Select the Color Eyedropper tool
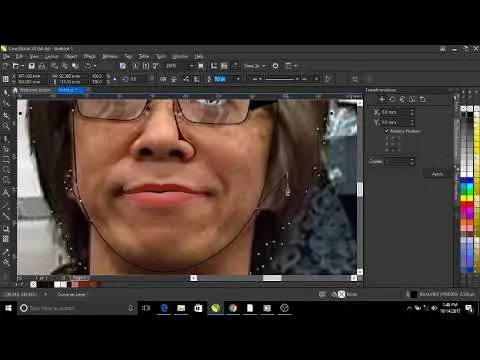 click(6, 251)
